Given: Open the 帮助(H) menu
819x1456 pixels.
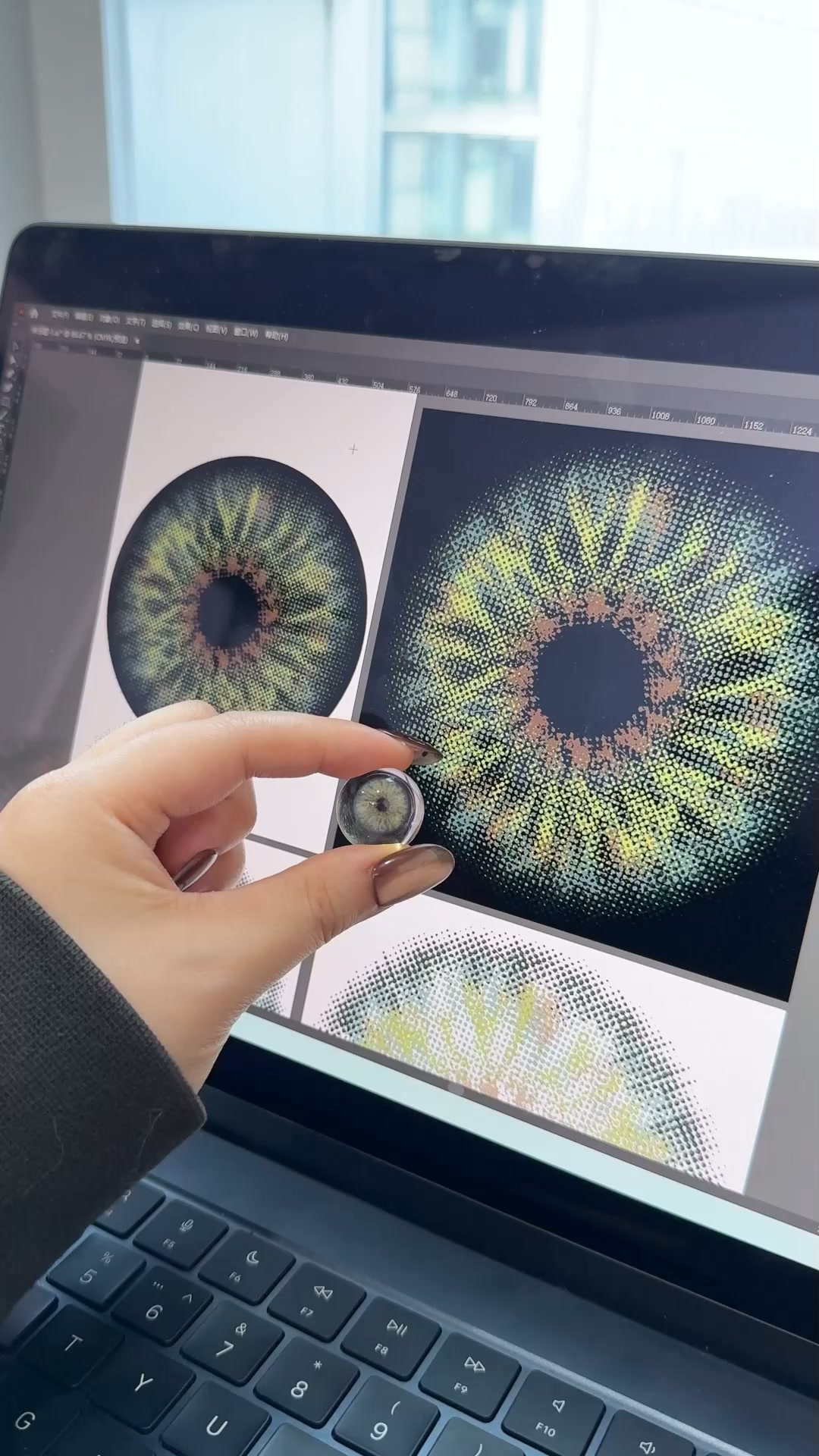Looking at the screenshot, I should tap(277, 336).
